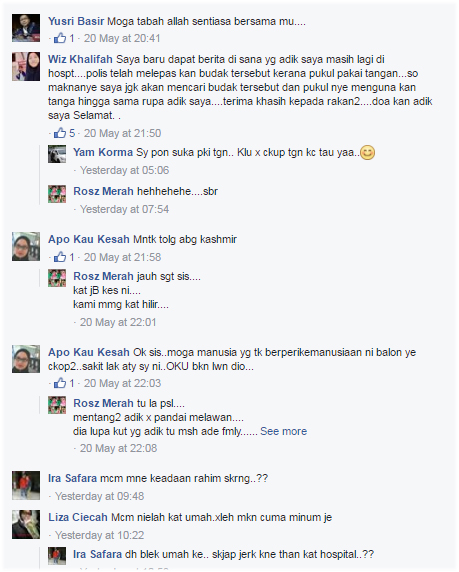Click like icon on Yusri Basir's comment
The width and height of the screenshot is (459, 572).
click(x=60, y=38)
